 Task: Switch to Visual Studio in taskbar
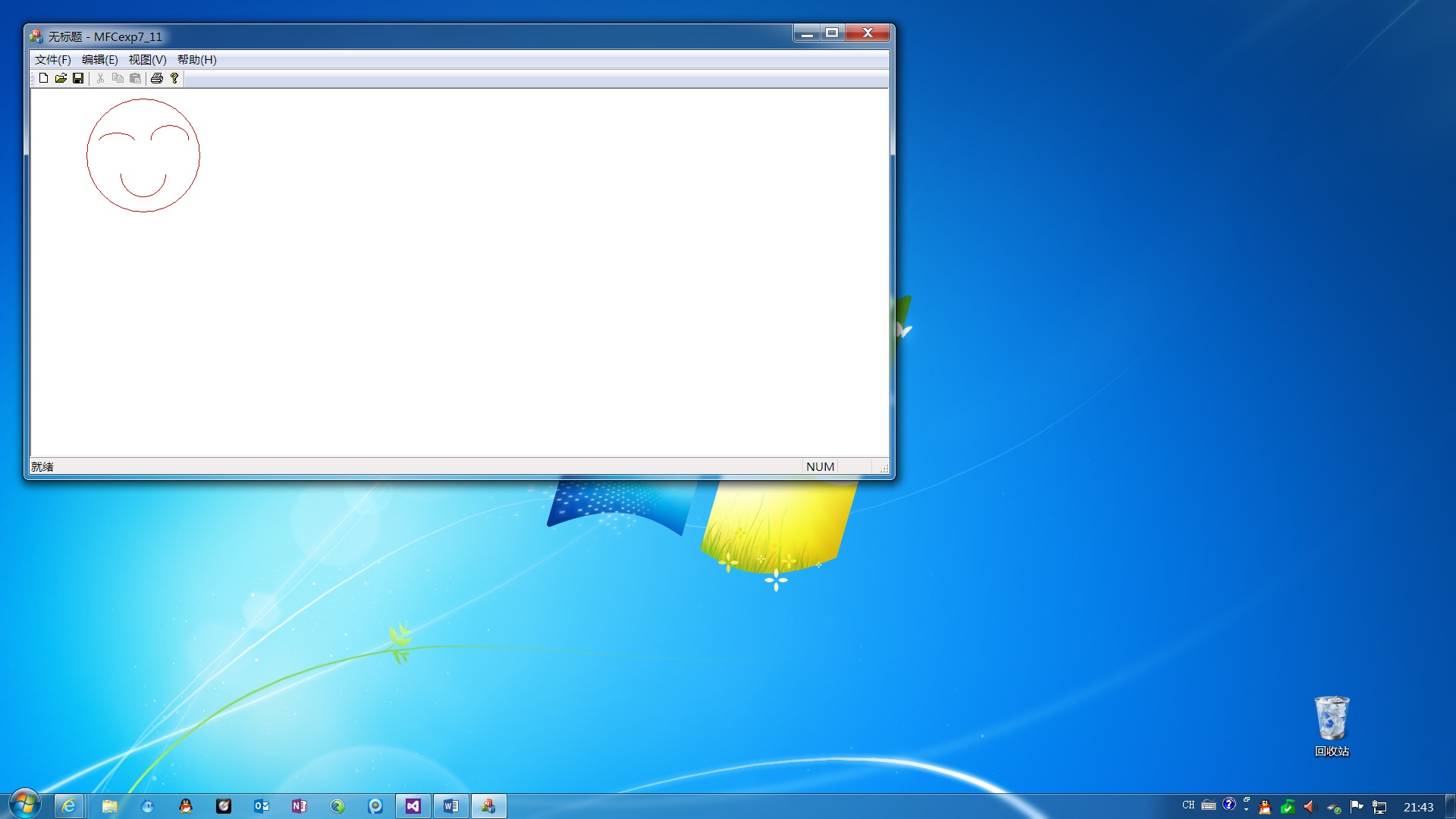pyautogui.click(x=413, y=806)
